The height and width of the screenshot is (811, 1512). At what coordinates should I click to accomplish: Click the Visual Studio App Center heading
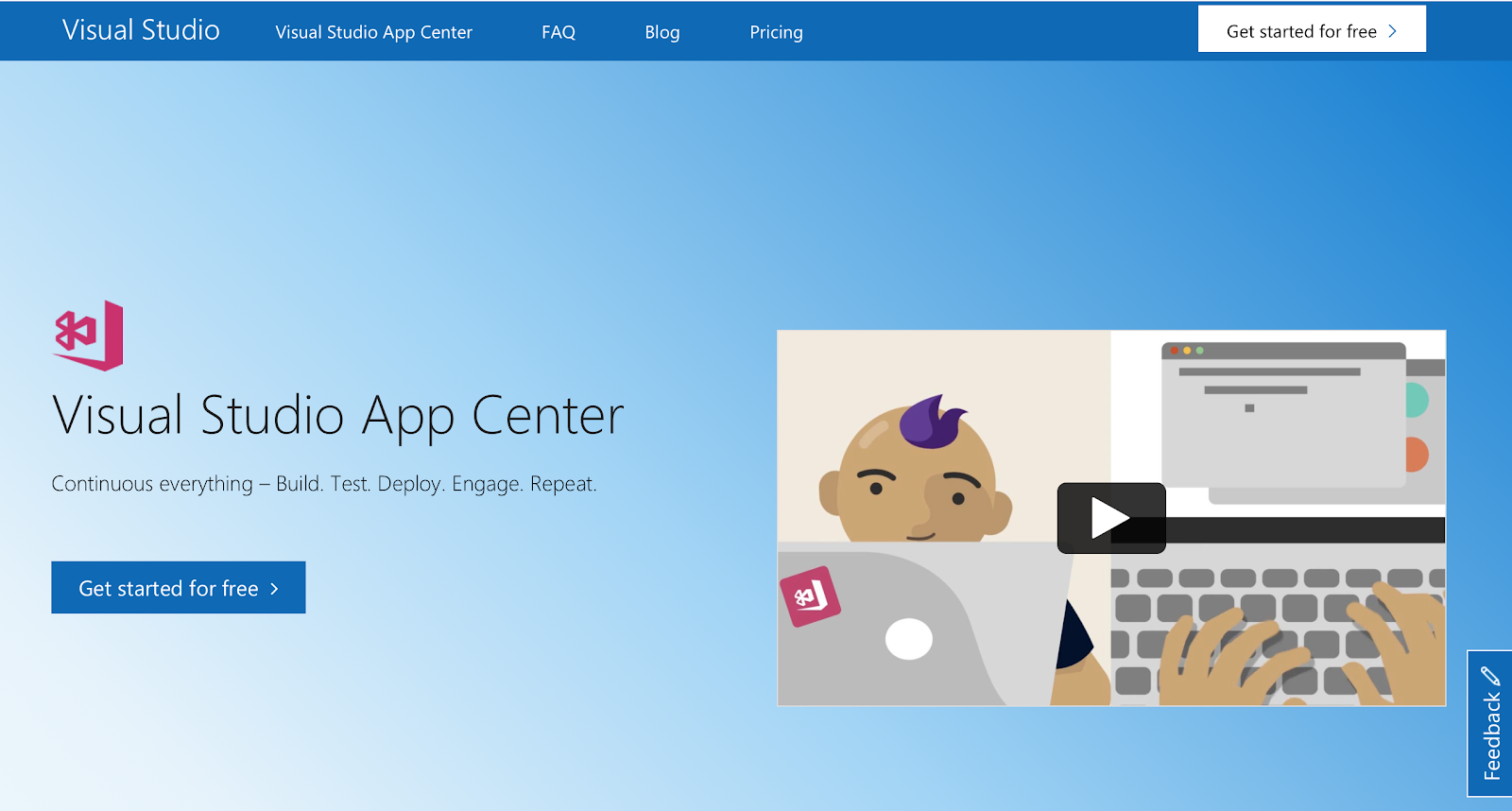pos(338,416)
